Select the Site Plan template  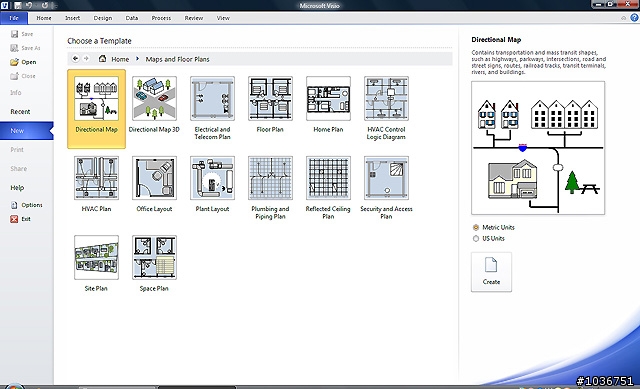(x=96, y=264)
